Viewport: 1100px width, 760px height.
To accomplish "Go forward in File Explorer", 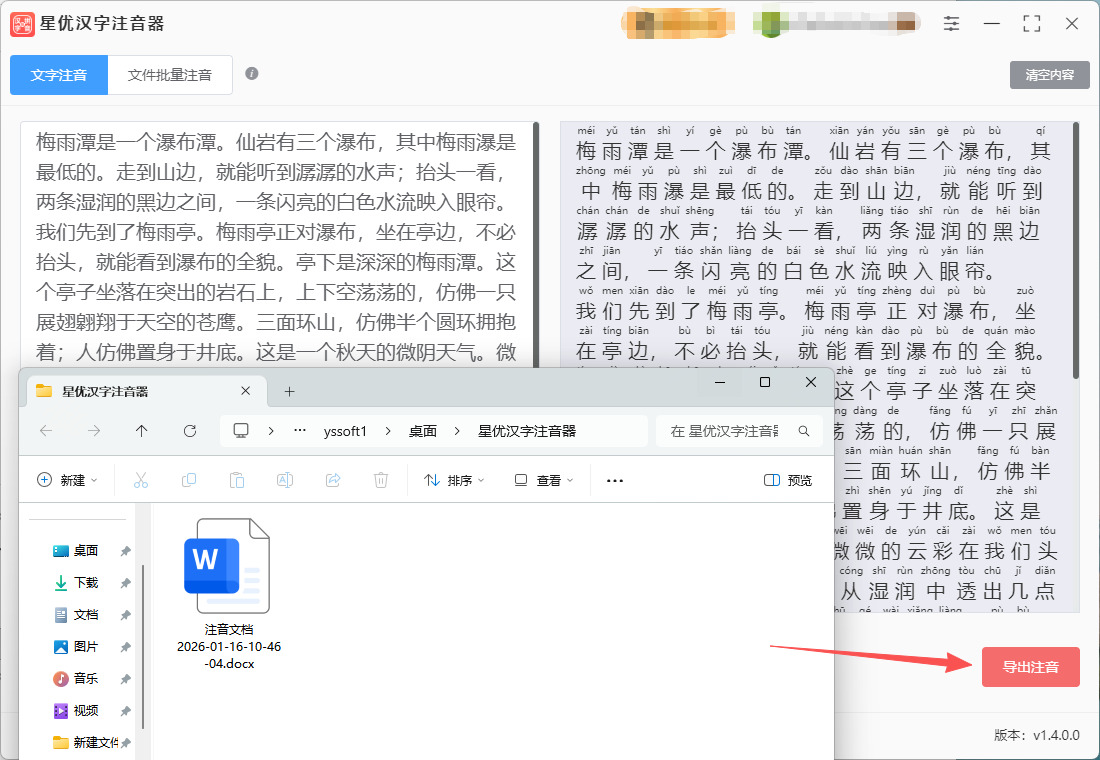I will pos(94,431).
